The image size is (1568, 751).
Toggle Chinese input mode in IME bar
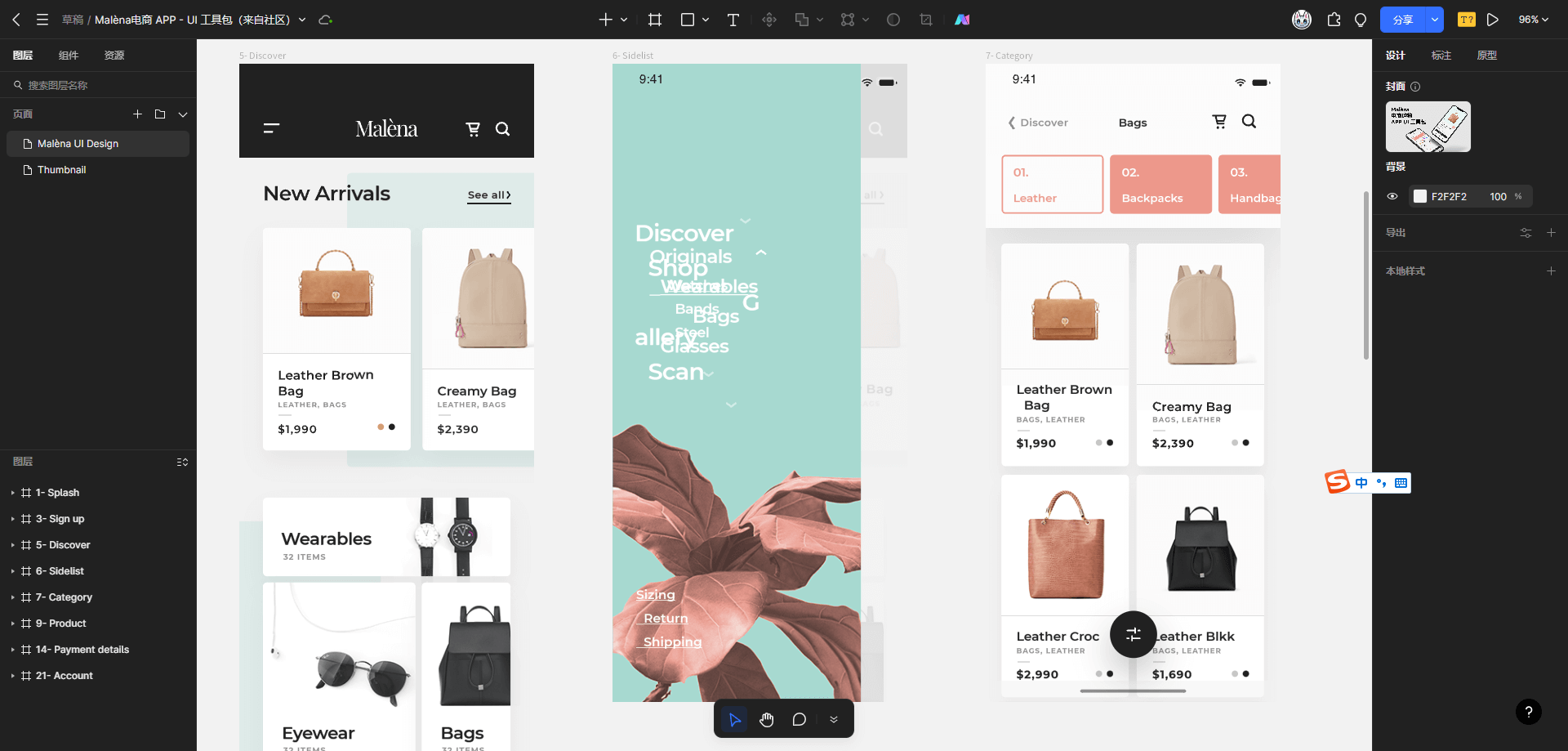pyautogui.click(x=1361, y=483)
